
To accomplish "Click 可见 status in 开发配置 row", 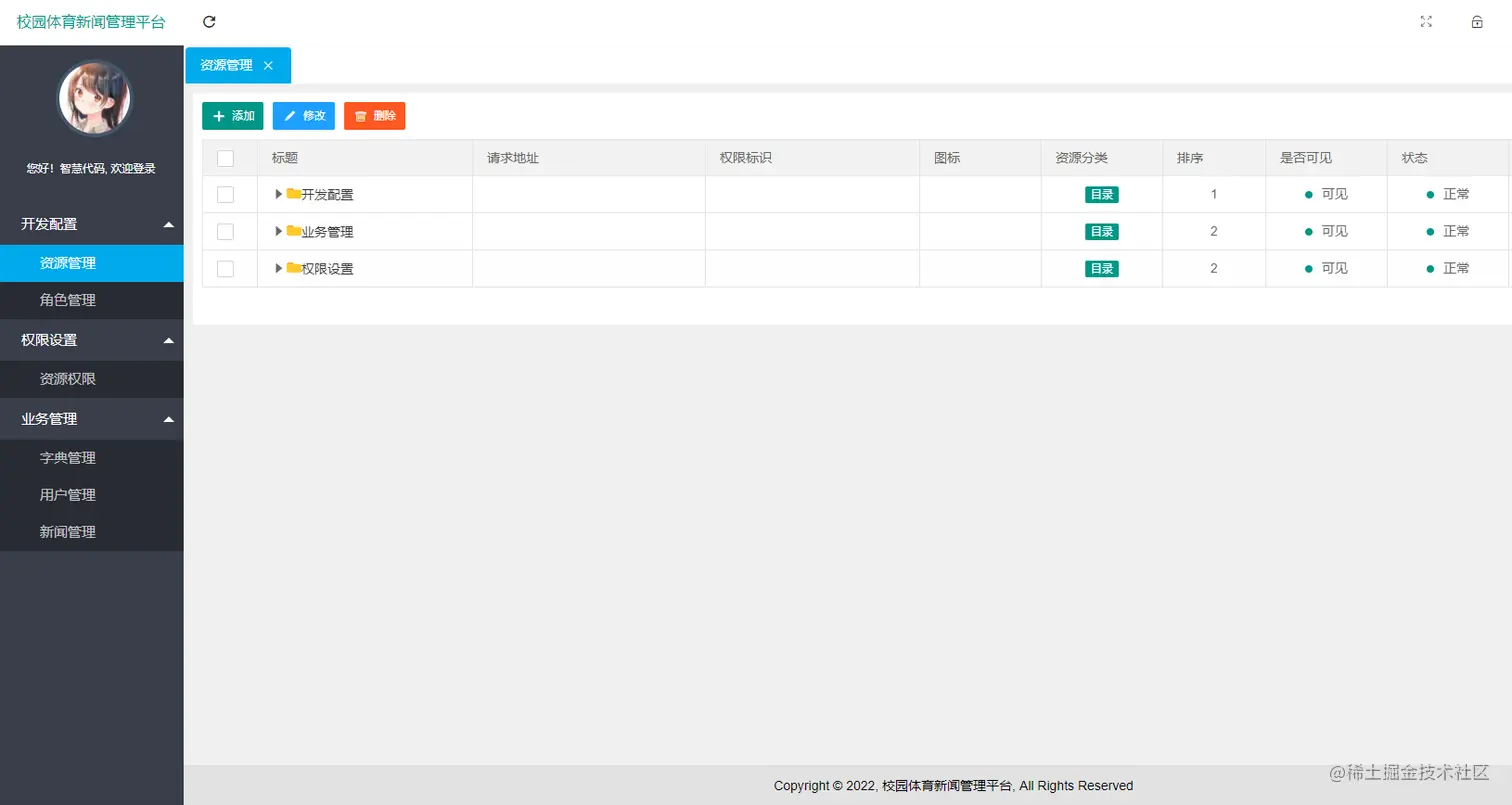I will (1326, 194).
